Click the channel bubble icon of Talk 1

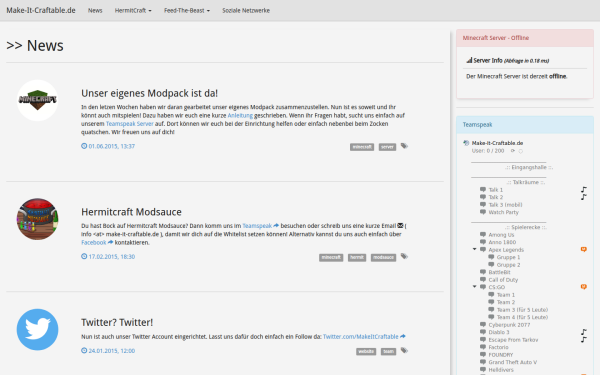(483, 189)
